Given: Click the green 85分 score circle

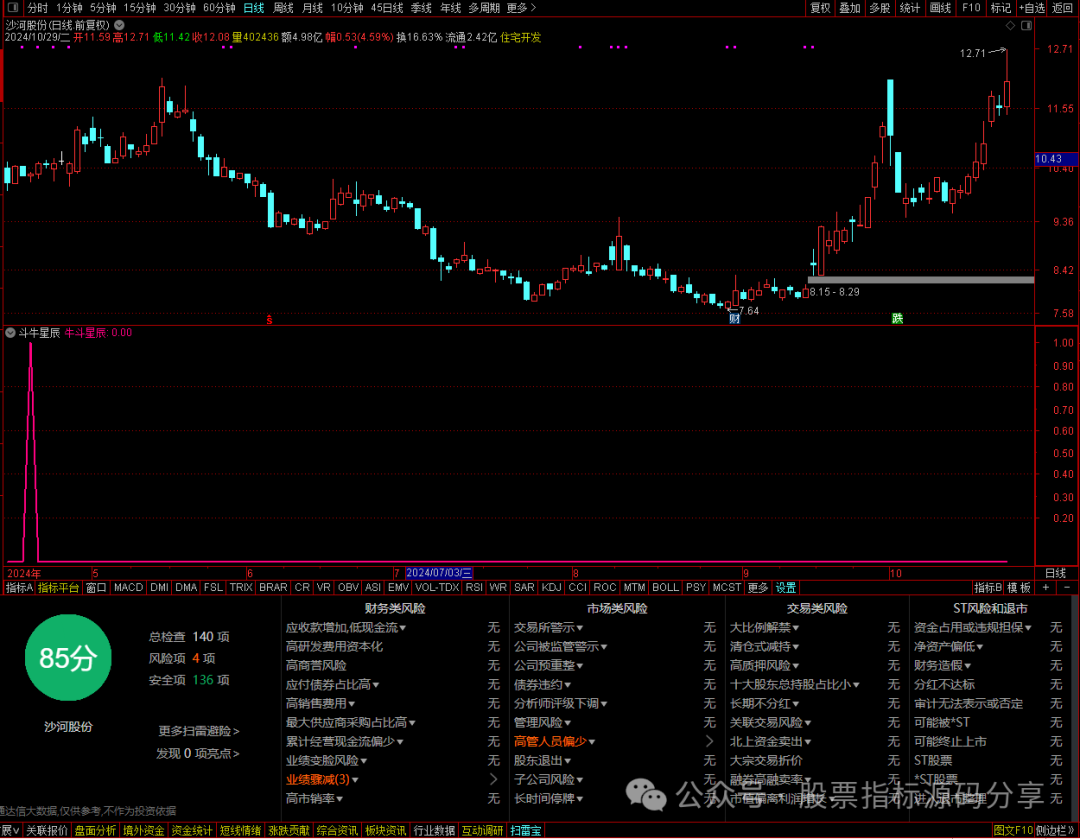Looking at the screenshot, I should (68, 658).
